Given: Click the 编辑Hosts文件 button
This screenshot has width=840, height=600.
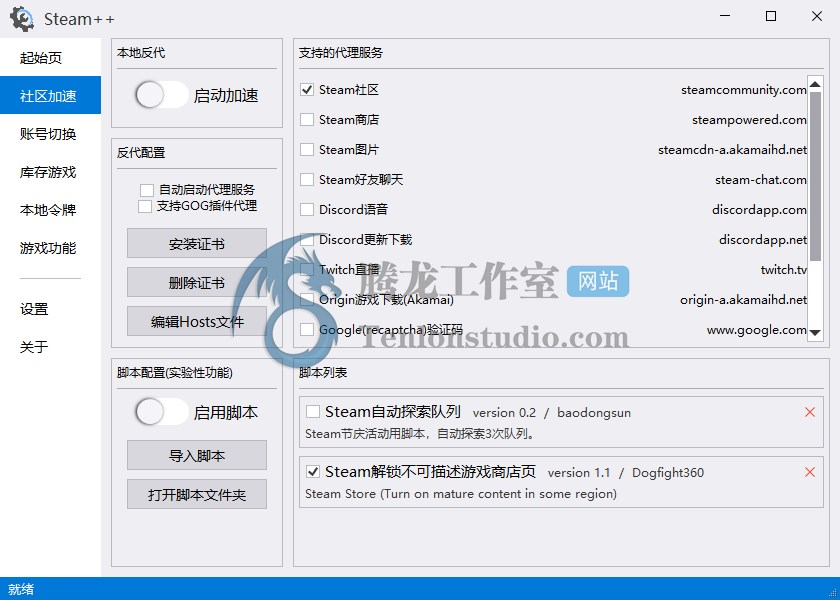Looking at the screenshot, I should click(x=197, y=321).
